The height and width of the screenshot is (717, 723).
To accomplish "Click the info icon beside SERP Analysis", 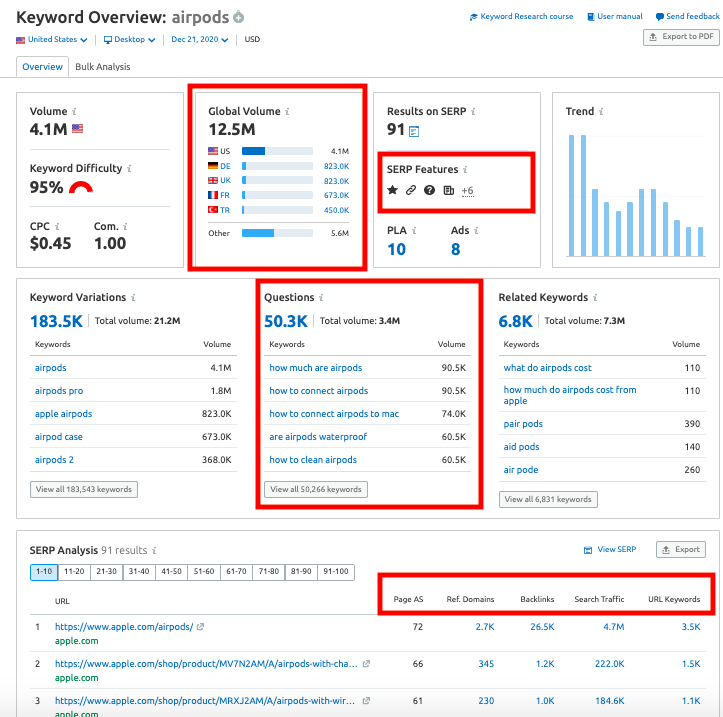I will click(154, 551).
